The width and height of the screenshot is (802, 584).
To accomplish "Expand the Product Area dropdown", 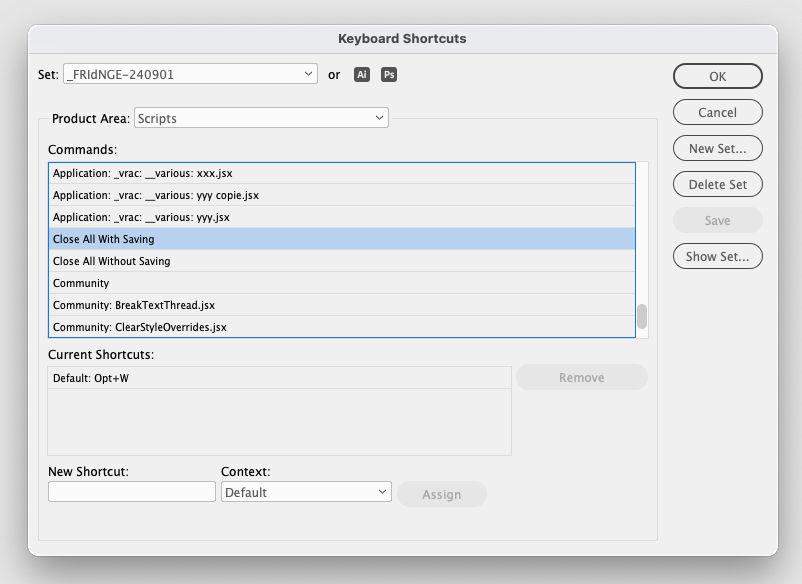I will coord(261,118).
